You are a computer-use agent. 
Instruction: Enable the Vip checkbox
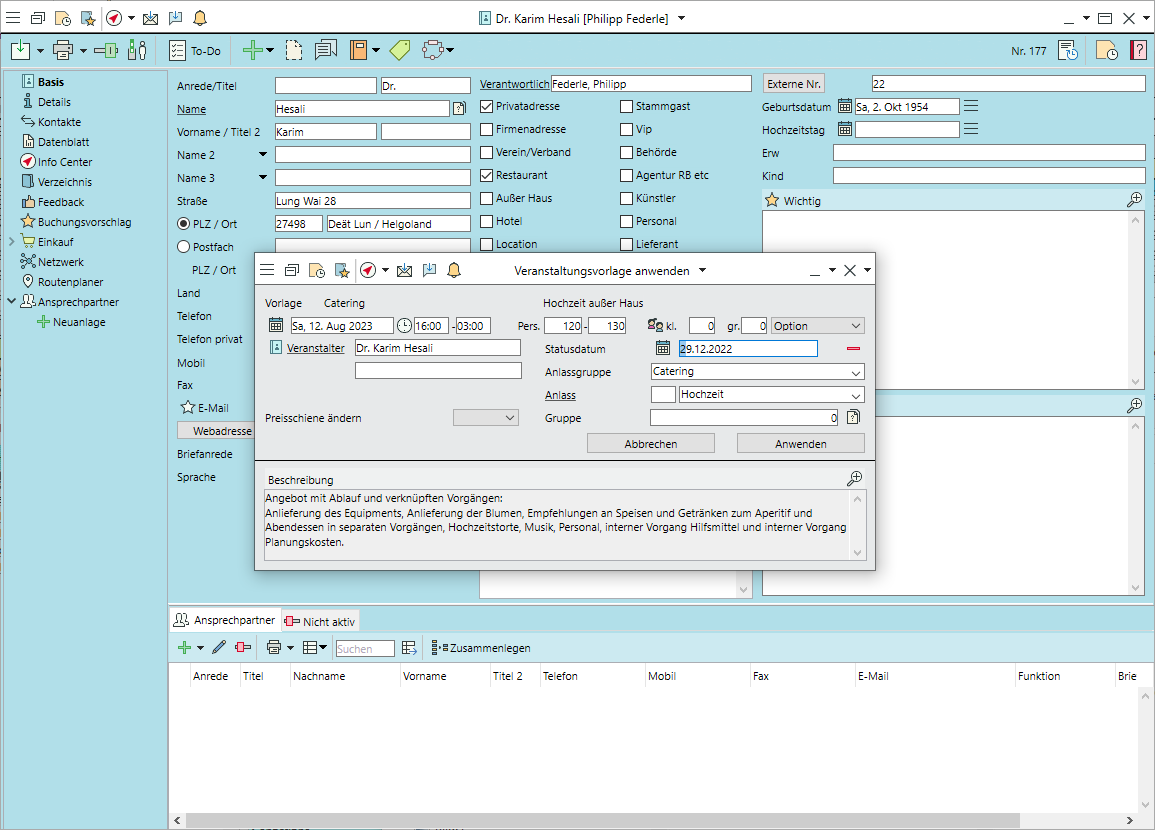click(626, 129)
